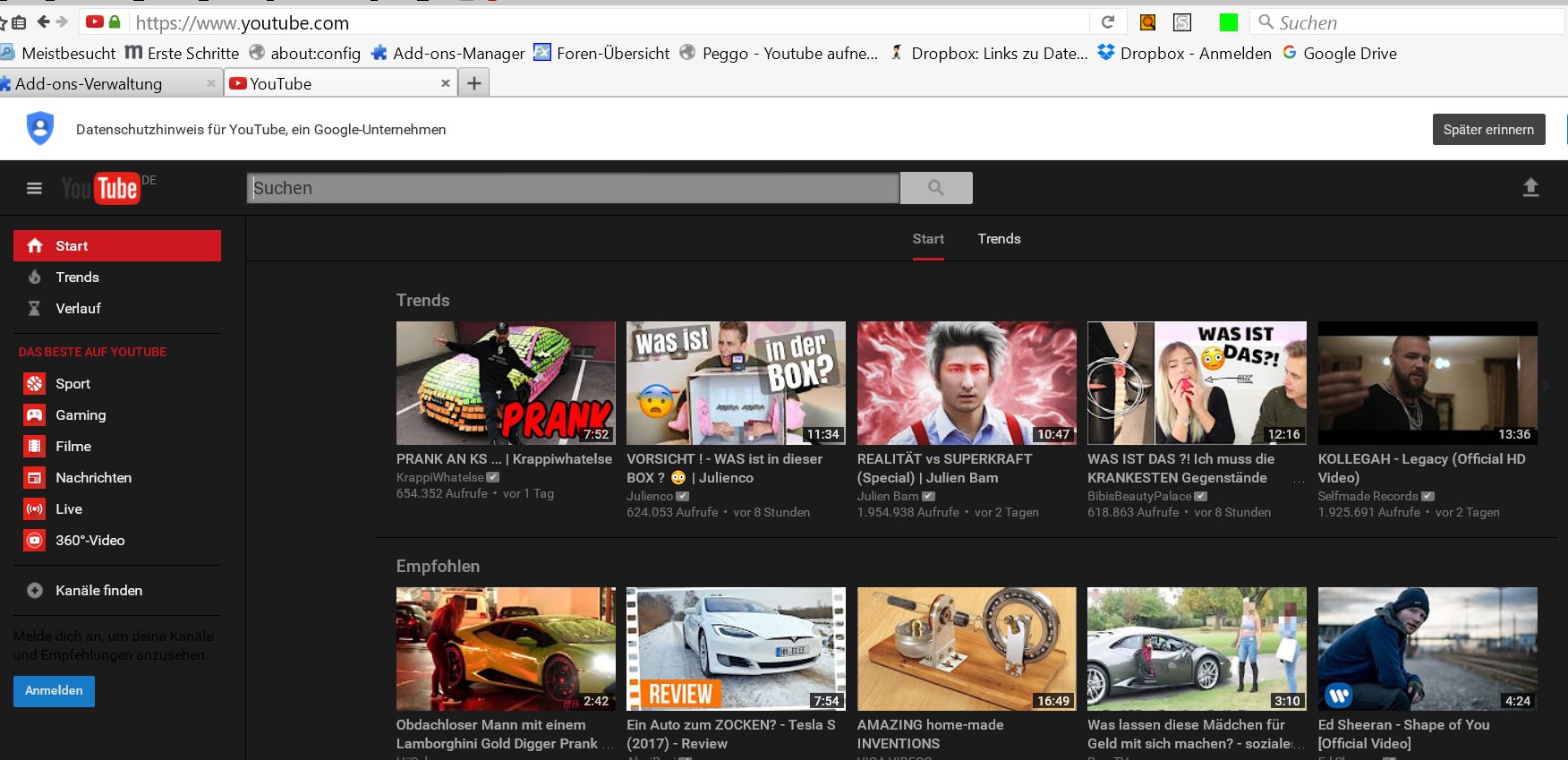Open a new browser tab
This screenshot has width=1568, height=760.
474,83
